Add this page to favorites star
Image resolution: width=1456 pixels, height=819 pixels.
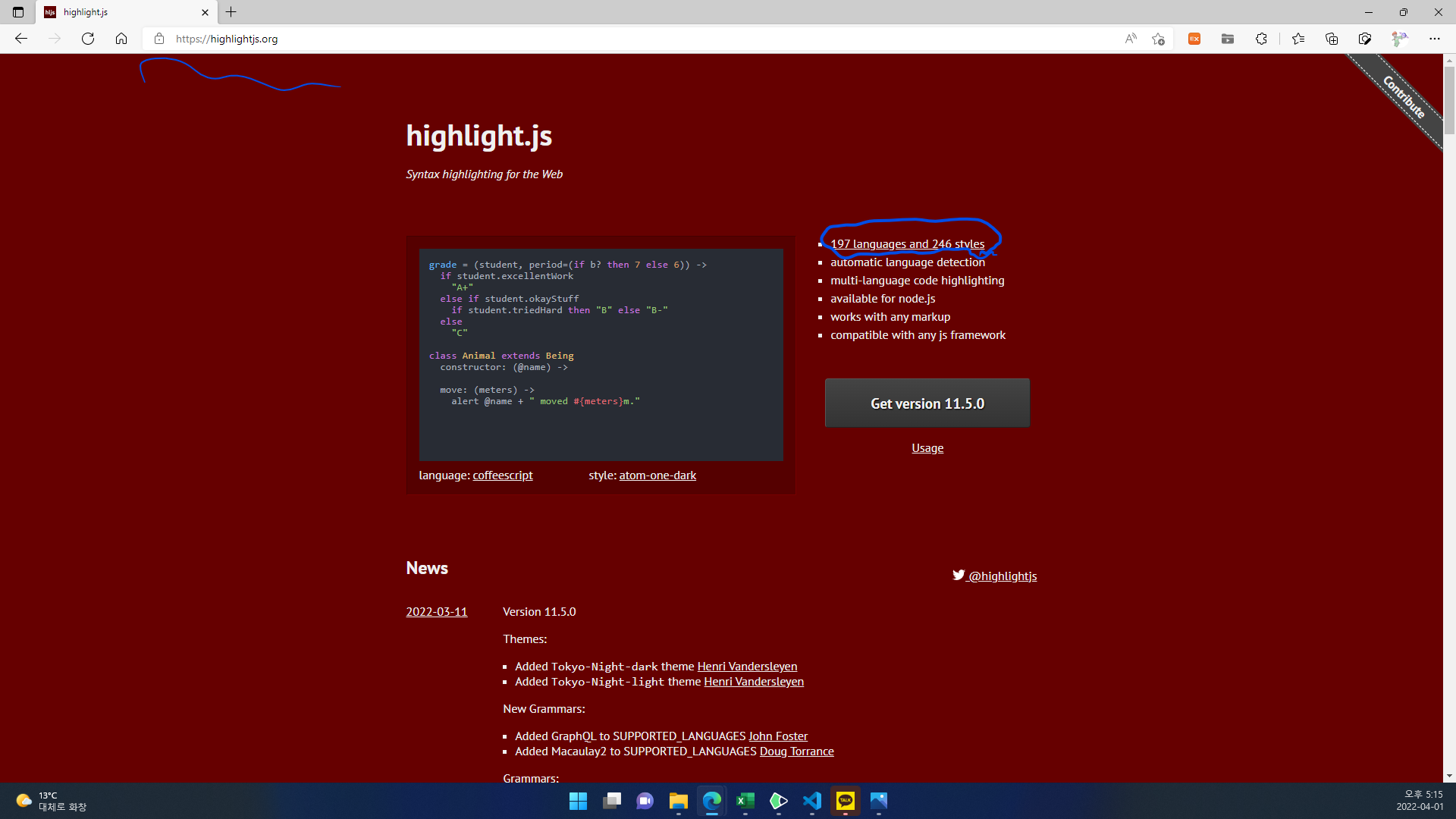[x=1158, y=39]
